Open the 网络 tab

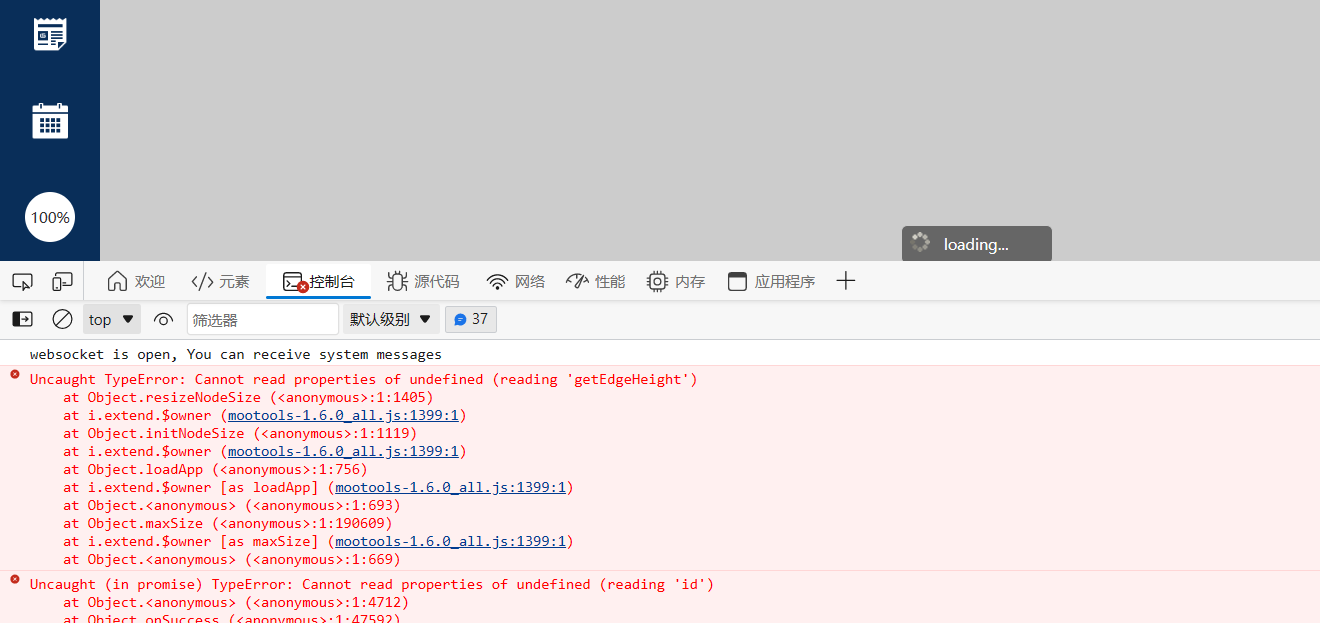(515, 282)
